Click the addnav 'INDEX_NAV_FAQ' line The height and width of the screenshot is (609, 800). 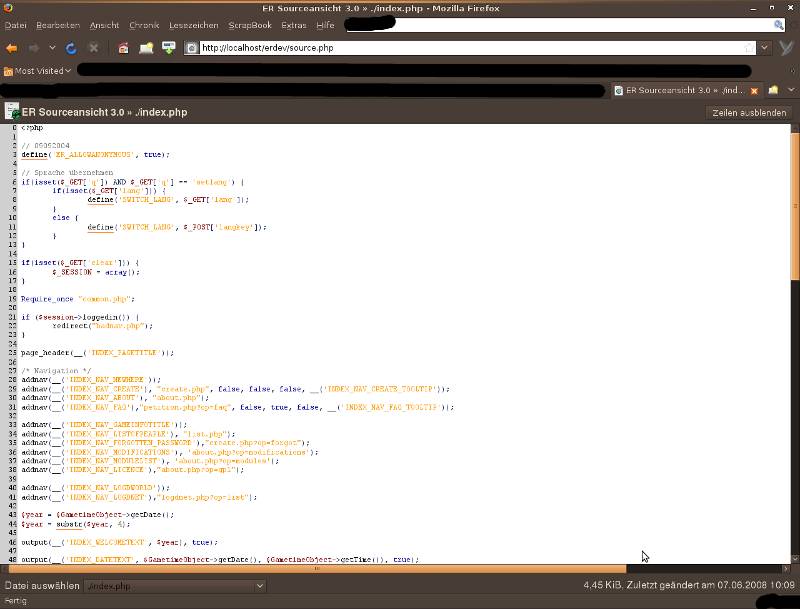[238, 407]
